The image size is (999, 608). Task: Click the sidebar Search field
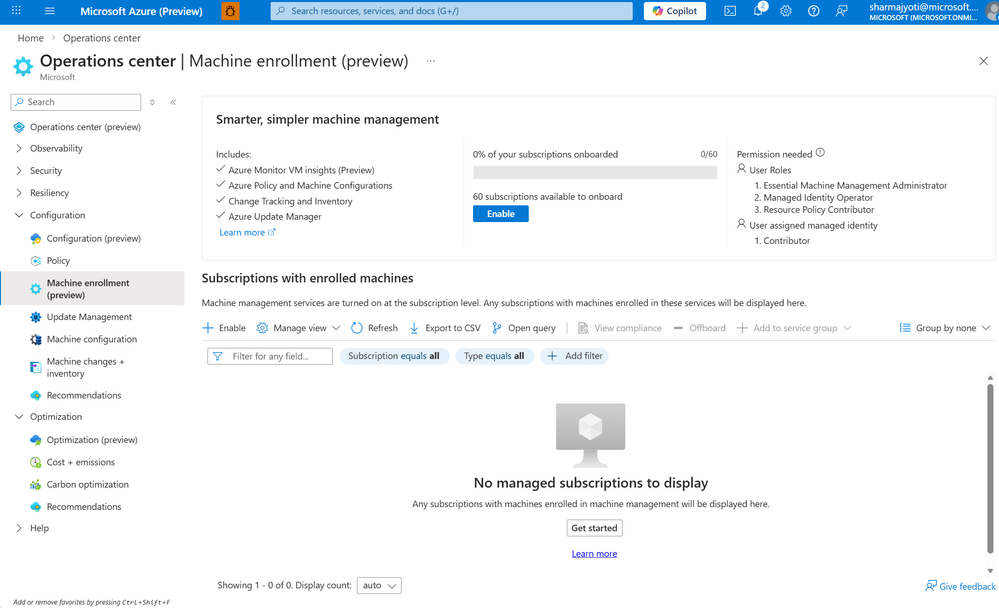click(76, 102)
